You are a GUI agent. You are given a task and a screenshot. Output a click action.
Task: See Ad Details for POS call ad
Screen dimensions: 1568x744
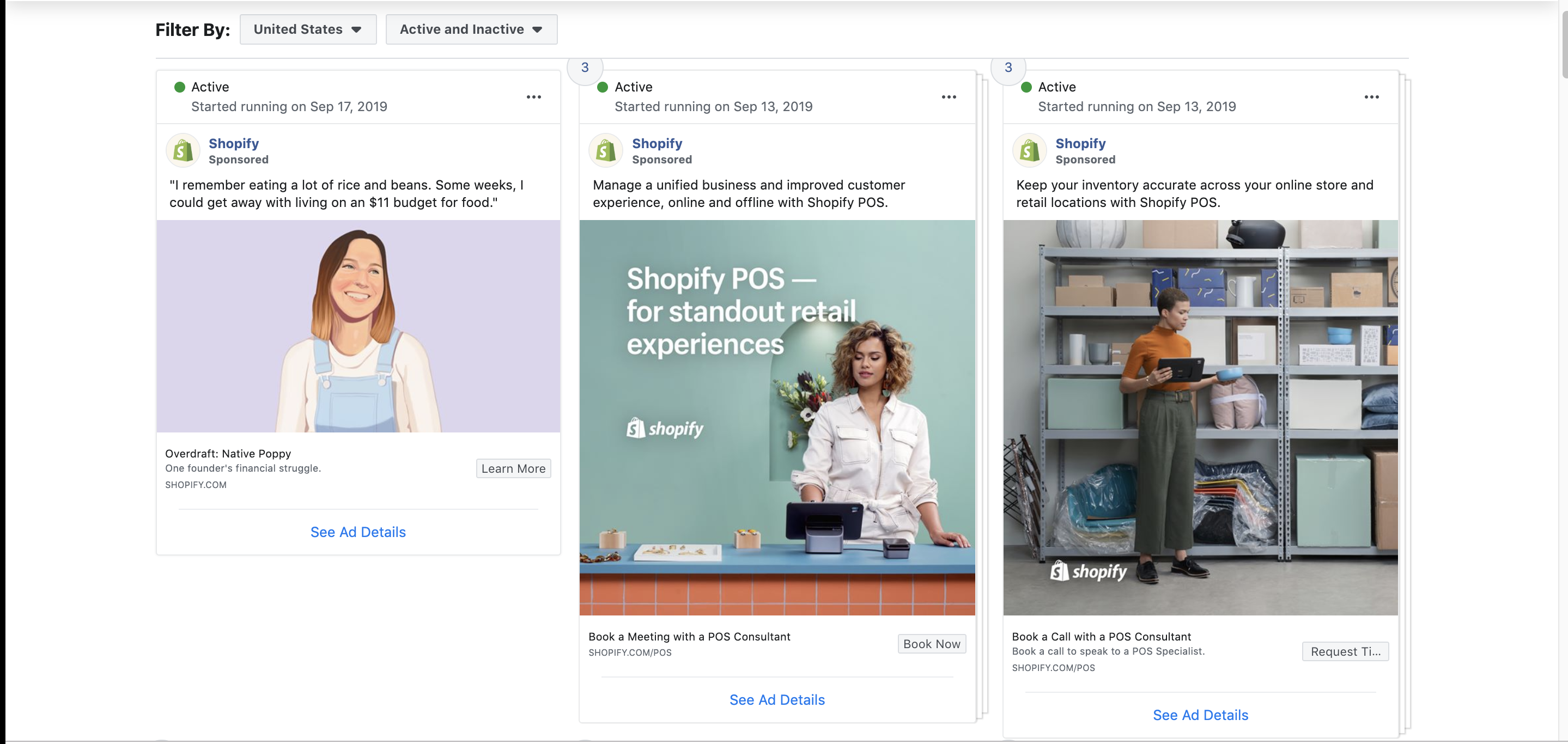pos(1200,715)
